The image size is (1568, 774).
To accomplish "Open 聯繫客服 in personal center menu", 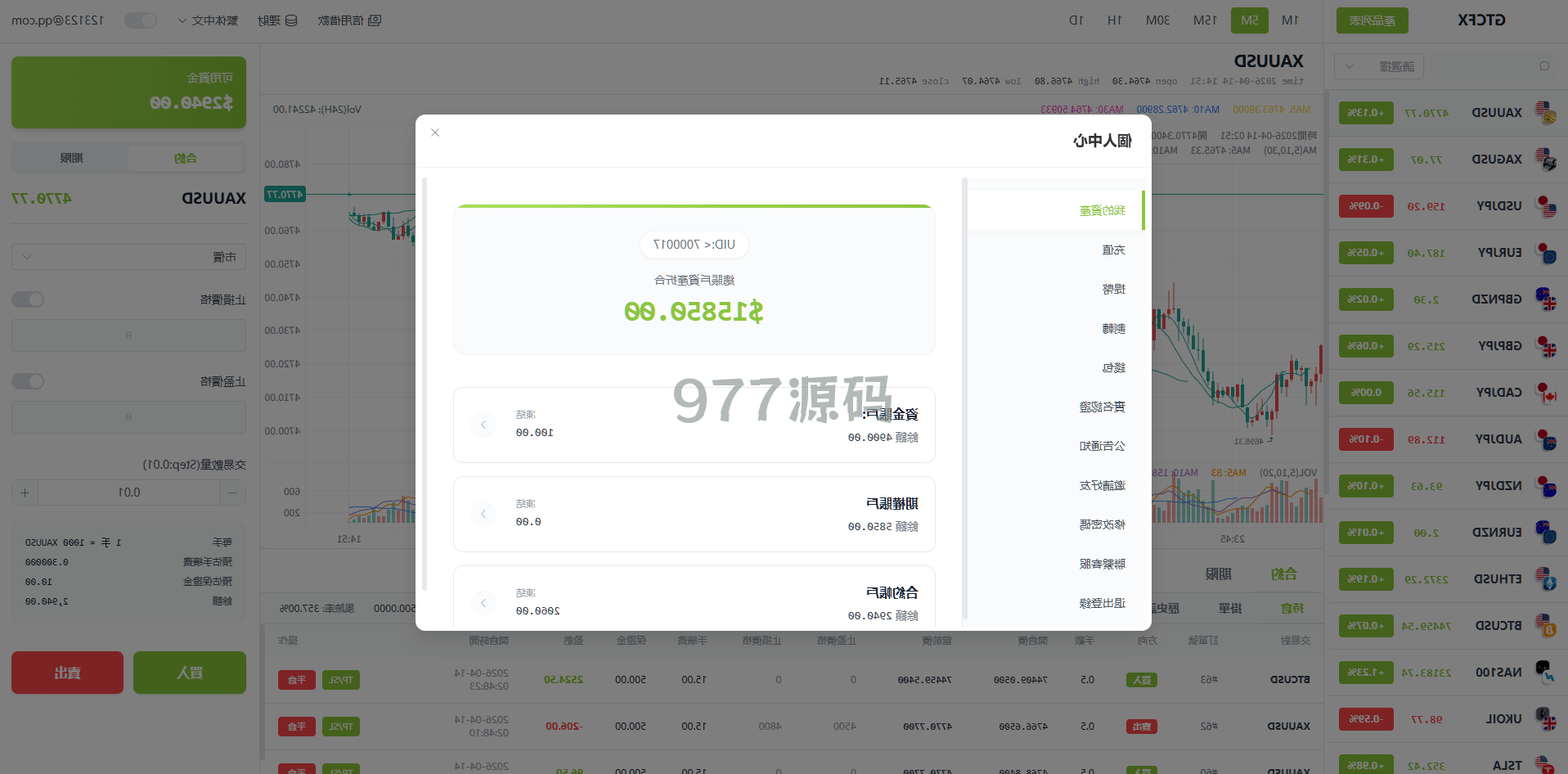I will 1055,564.
